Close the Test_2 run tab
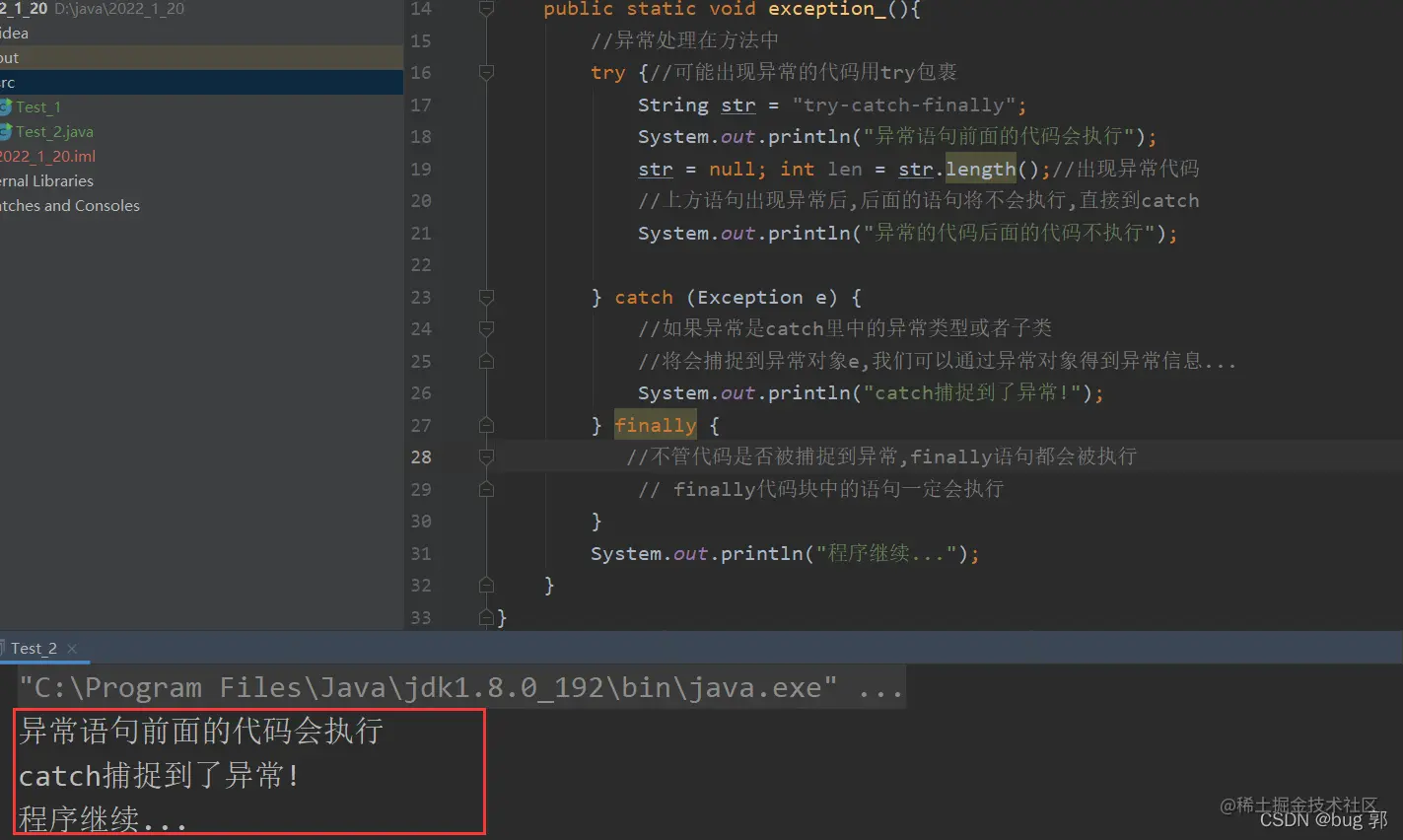The width and height of the screenshot is (1403, 840). (x=72, y=649)
